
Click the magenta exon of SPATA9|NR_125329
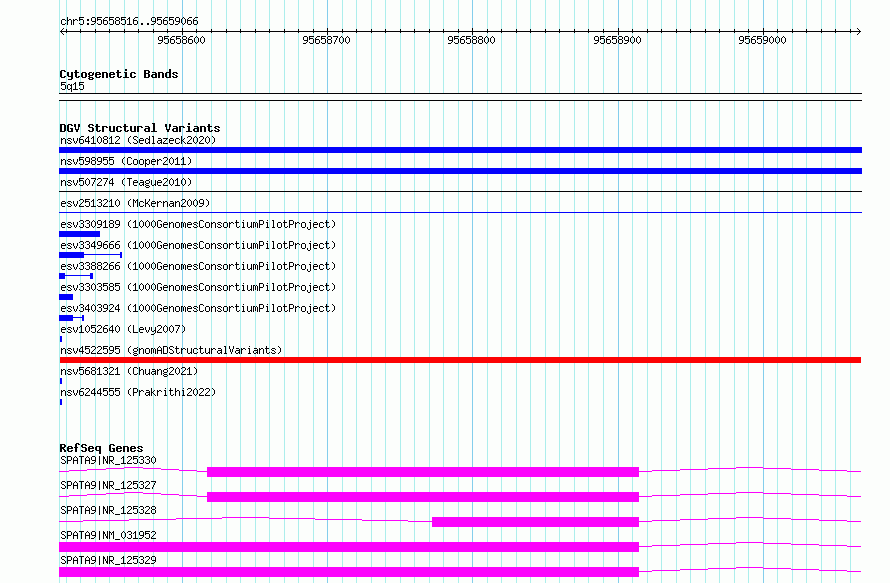pos(349,572)
